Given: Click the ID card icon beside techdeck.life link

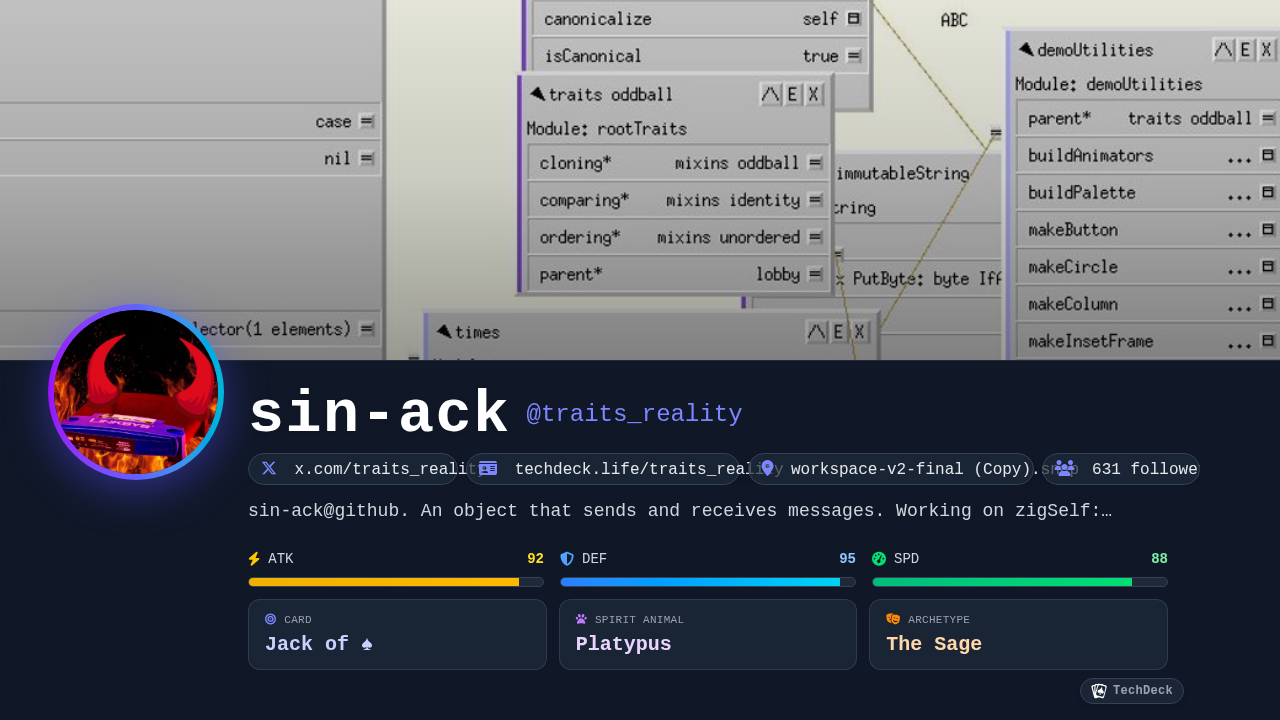Looking at the screenshot, I should coord(488,468).
